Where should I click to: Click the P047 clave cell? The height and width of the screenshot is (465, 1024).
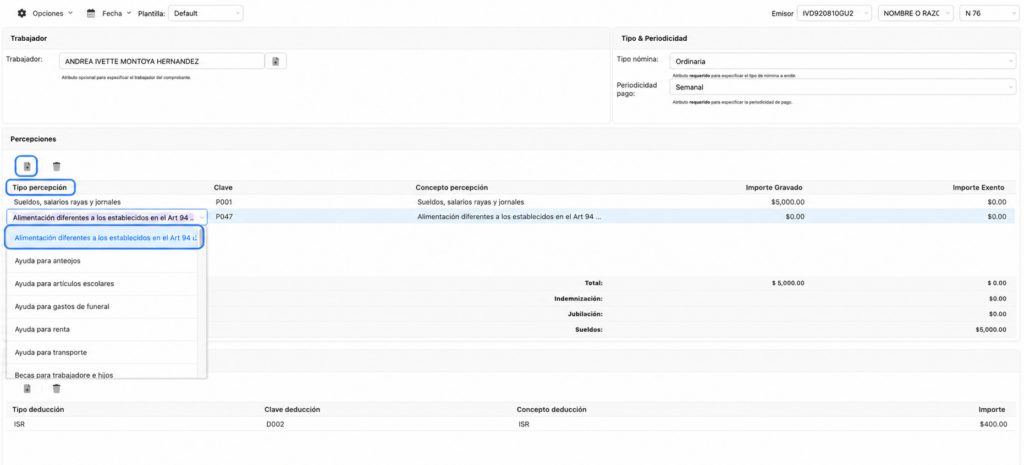click(224, 217)
